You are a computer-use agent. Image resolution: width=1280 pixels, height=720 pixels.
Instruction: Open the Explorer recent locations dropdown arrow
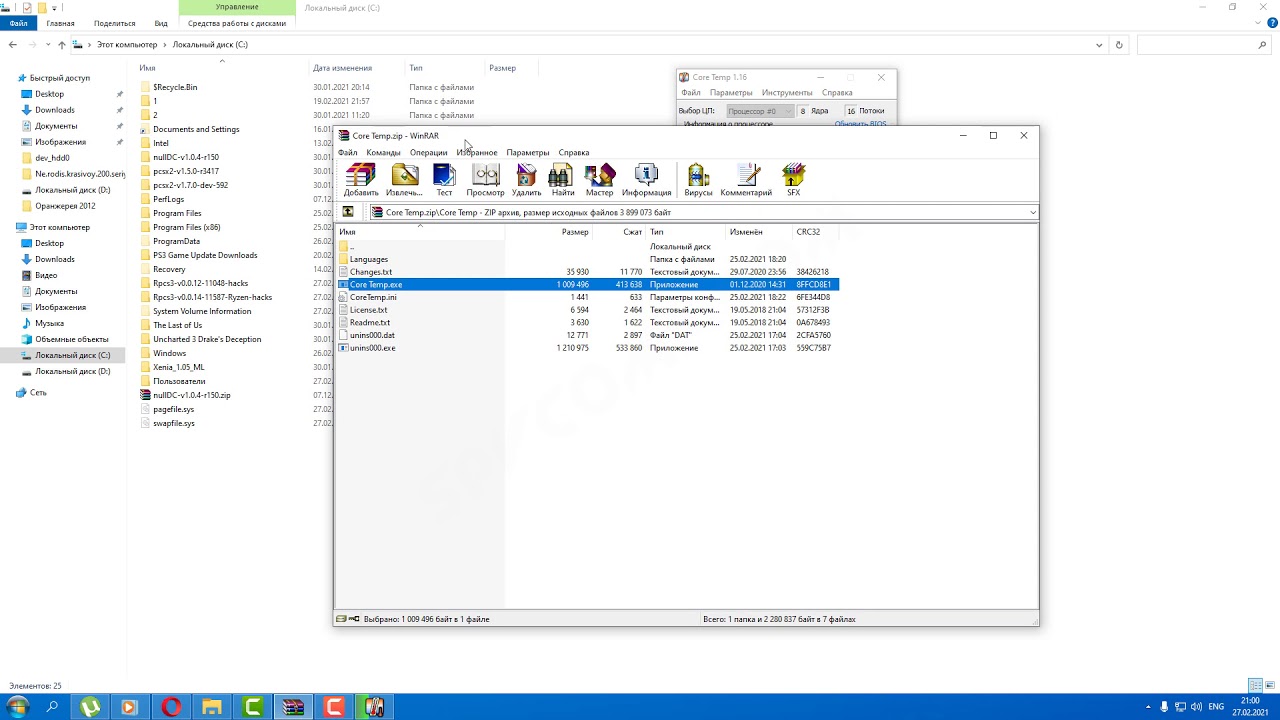(48, 45)
